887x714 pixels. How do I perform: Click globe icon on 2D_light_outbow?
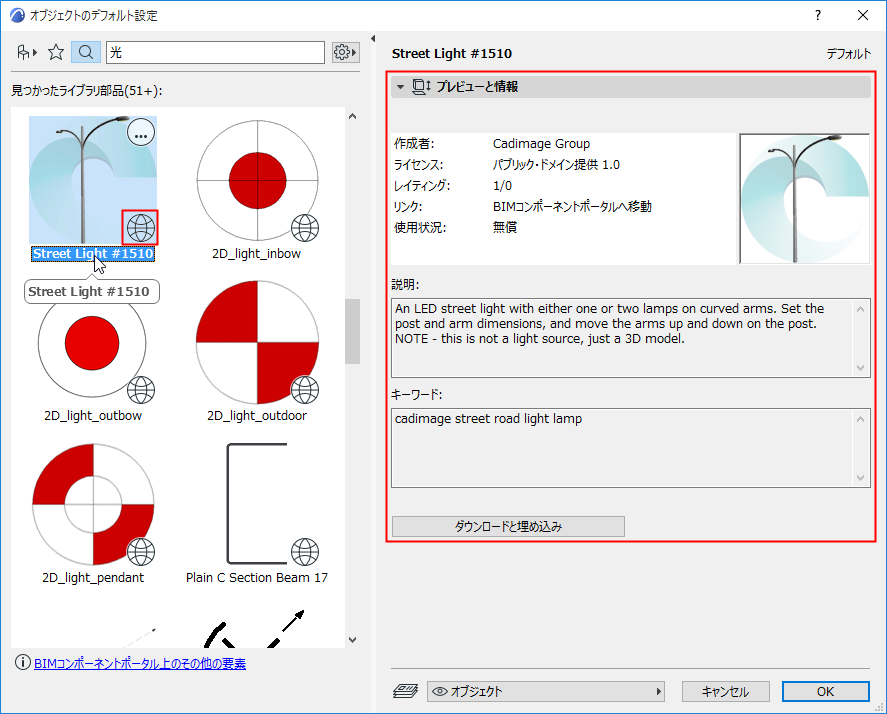click(140, 390)
